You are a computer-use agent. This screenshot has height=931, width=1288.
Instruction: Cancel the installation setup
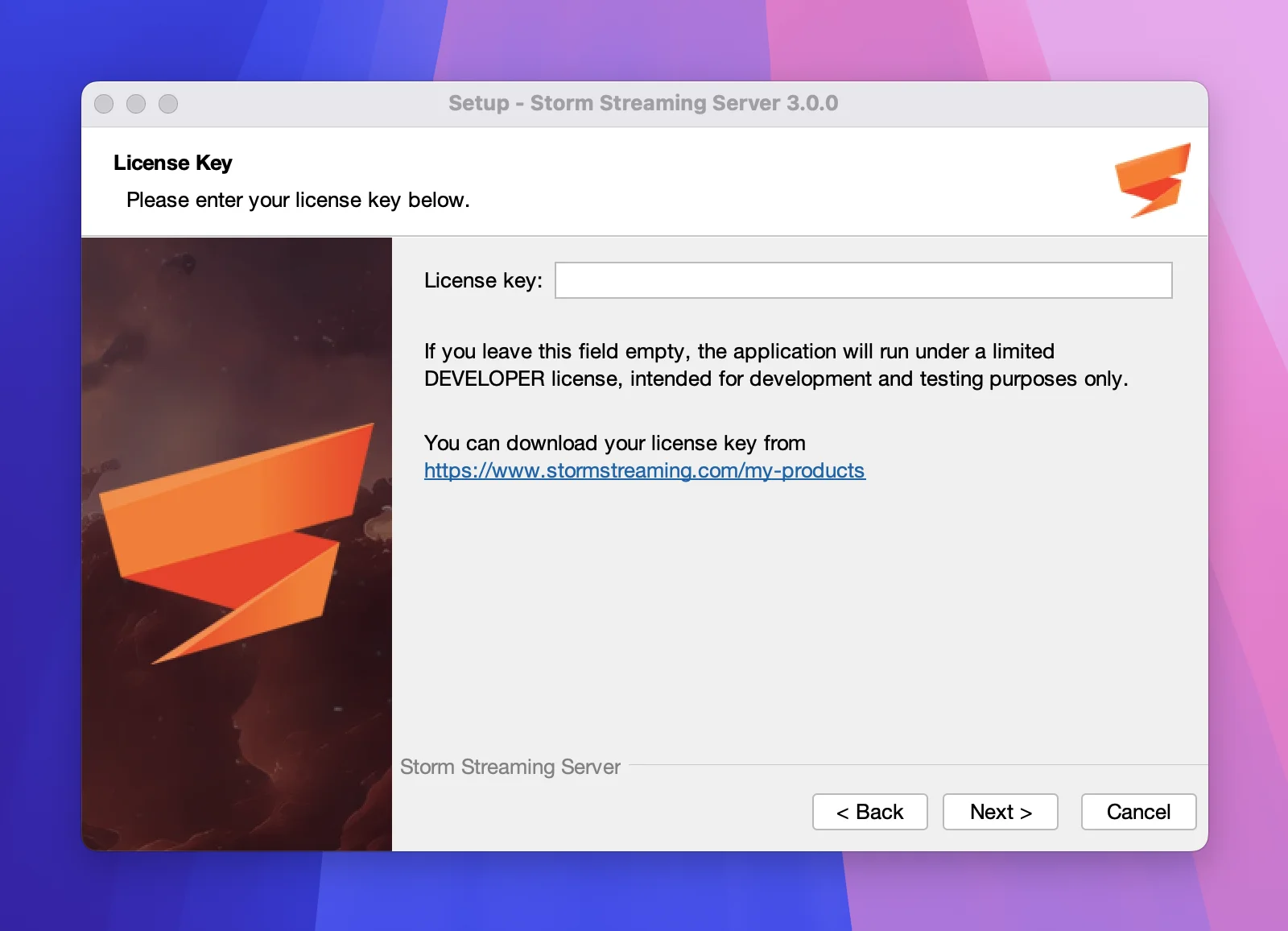pos(1138,812)
